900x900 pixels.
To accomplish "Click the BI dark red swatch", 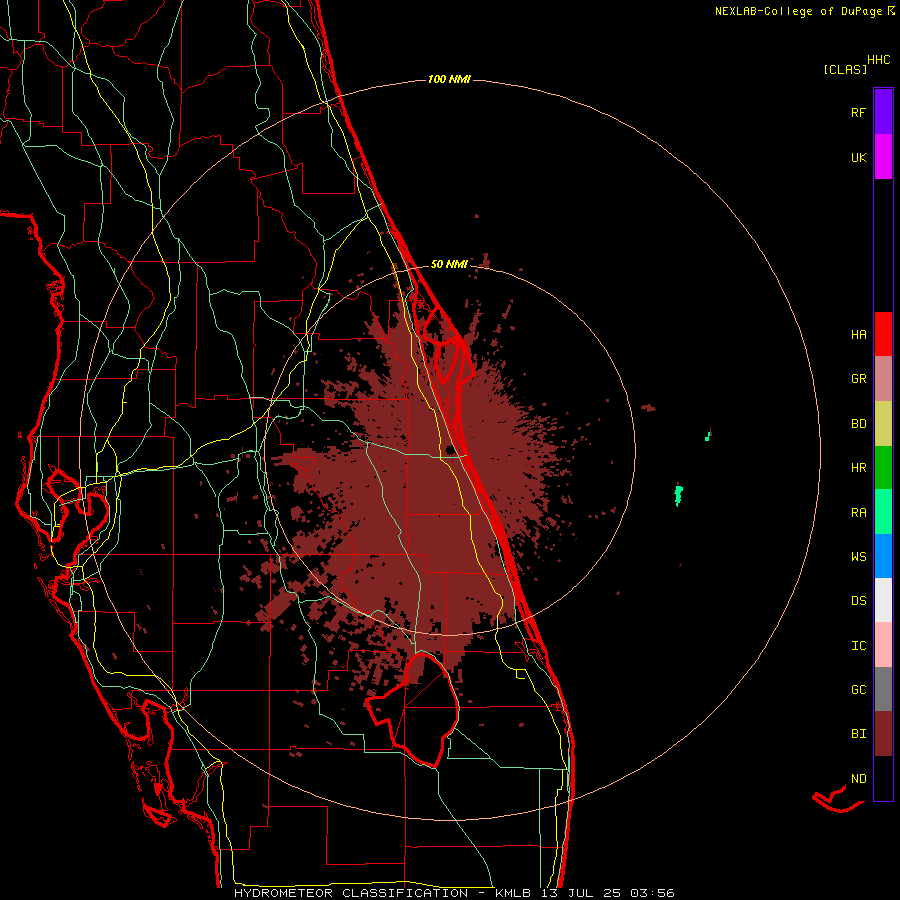I will pyautogui.click(x=883, y=734).
